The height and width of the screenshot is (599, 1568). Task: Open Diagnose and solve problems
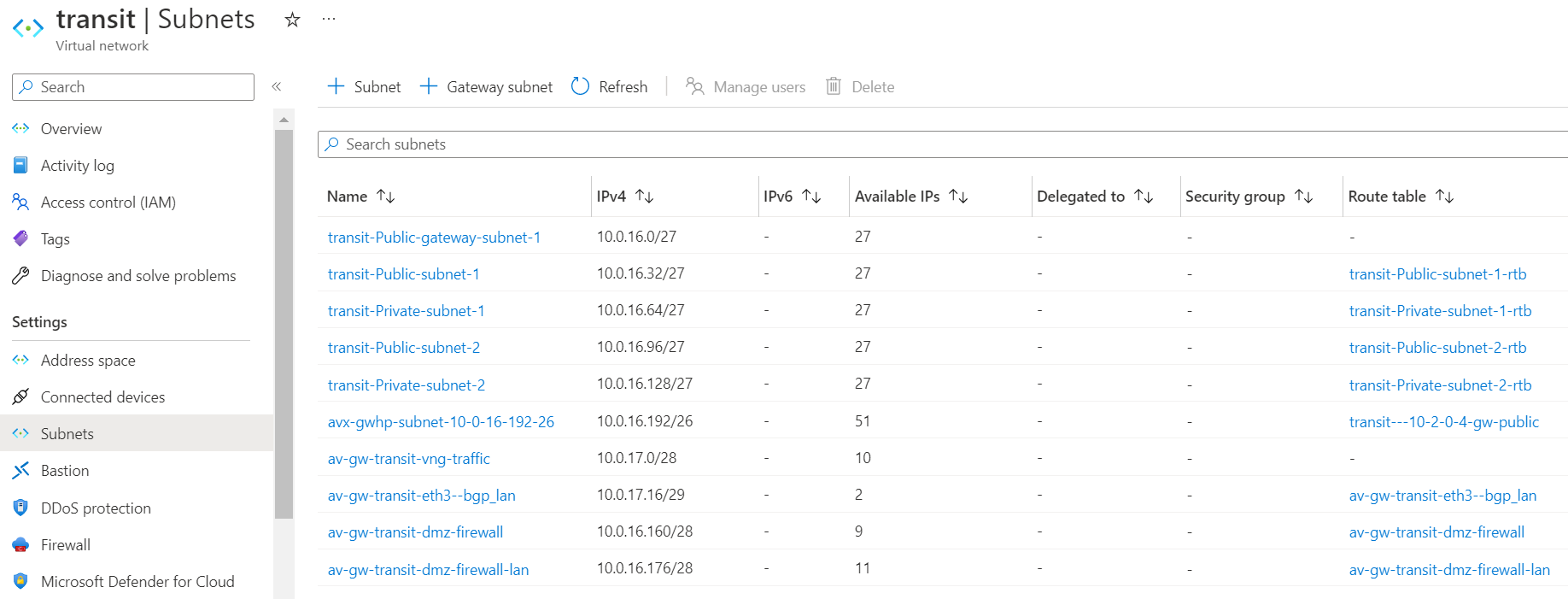point(137,276)
